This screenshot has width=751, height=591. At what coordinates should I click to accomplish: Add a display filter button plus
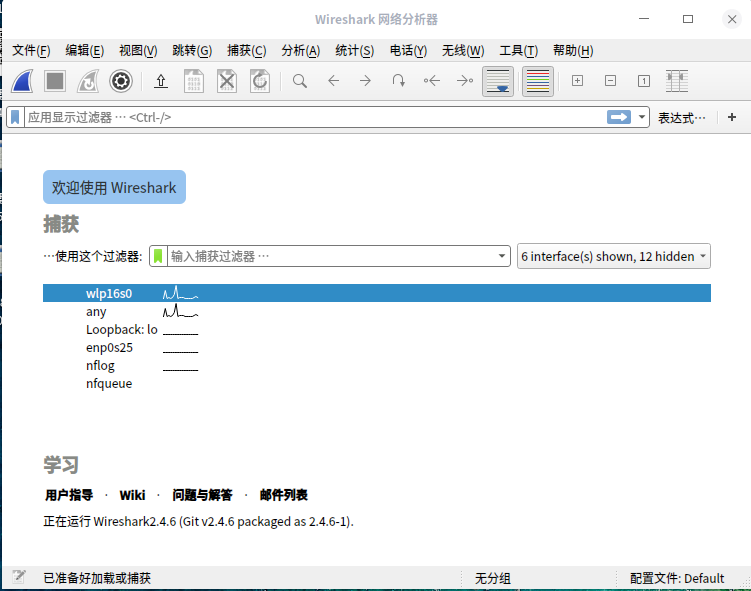tap(732, 117)
